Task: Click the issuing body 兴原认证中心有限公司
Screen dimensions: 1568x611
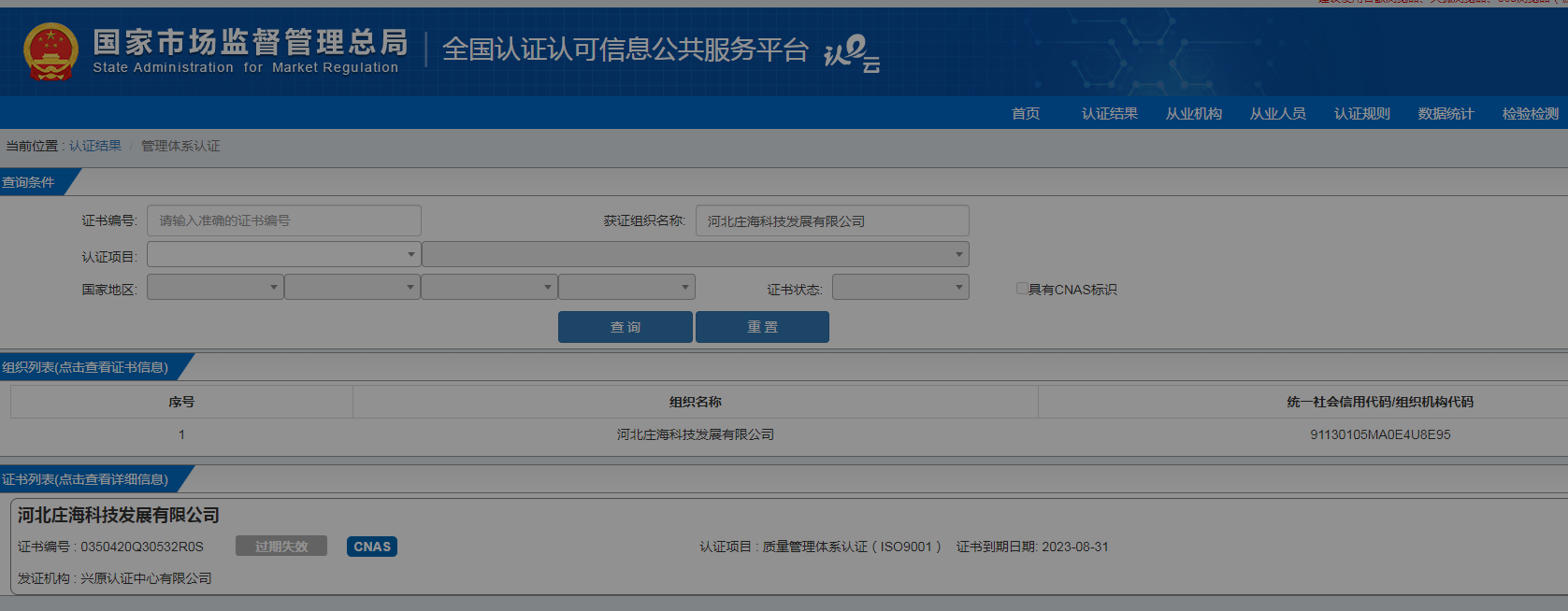Action: tap(146, 578)
